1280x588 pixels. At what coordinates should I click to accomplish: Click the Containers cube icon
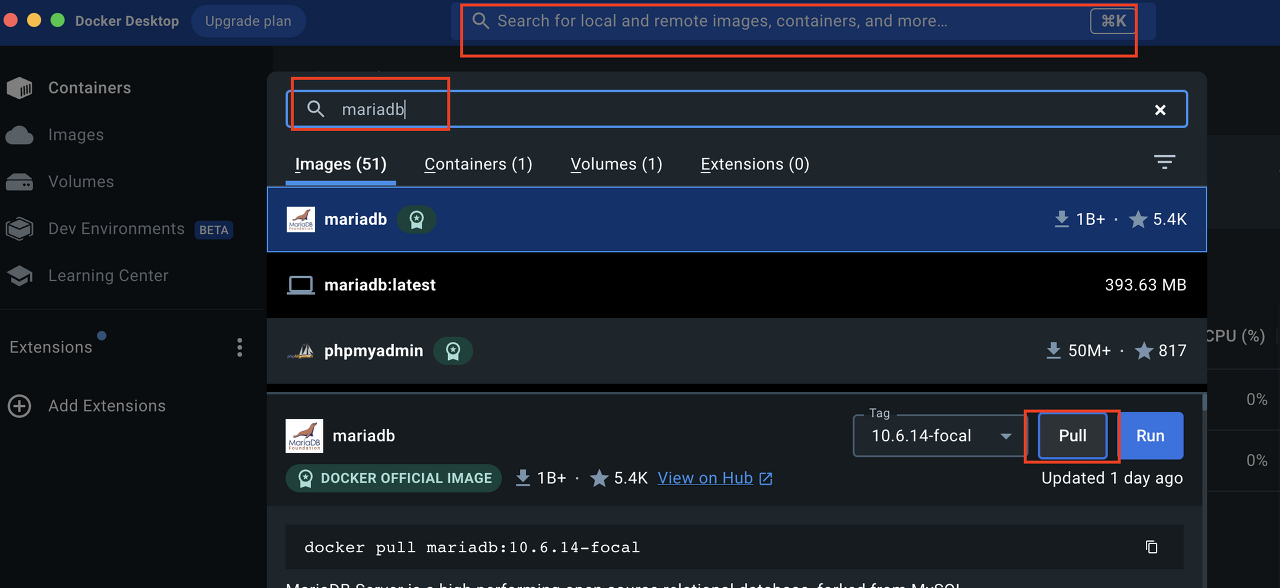[19, 88]
